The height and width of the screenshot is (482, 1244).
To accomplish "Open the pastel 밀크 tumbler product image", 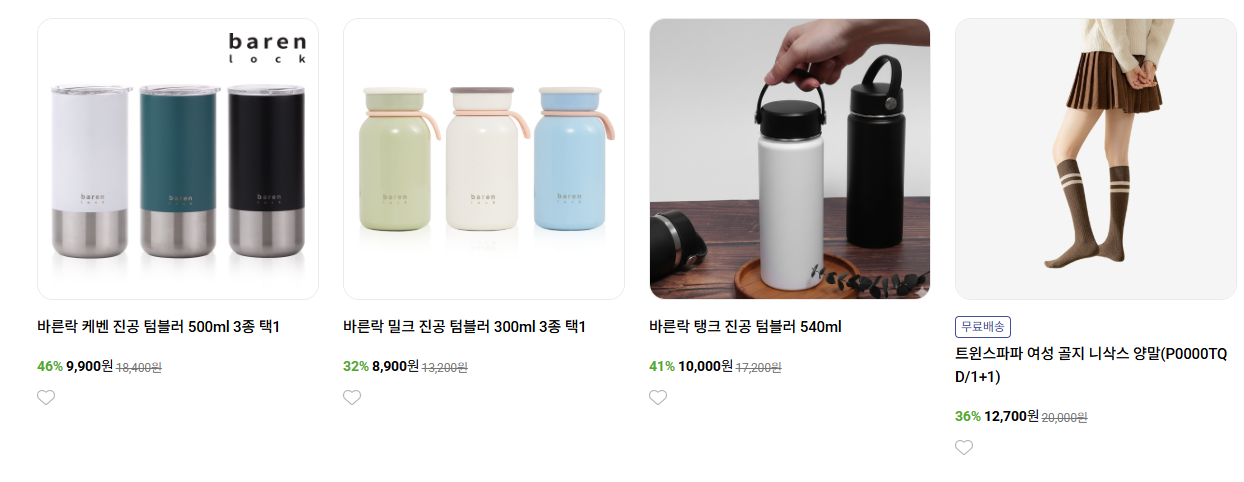I will (x=484, y=159).
